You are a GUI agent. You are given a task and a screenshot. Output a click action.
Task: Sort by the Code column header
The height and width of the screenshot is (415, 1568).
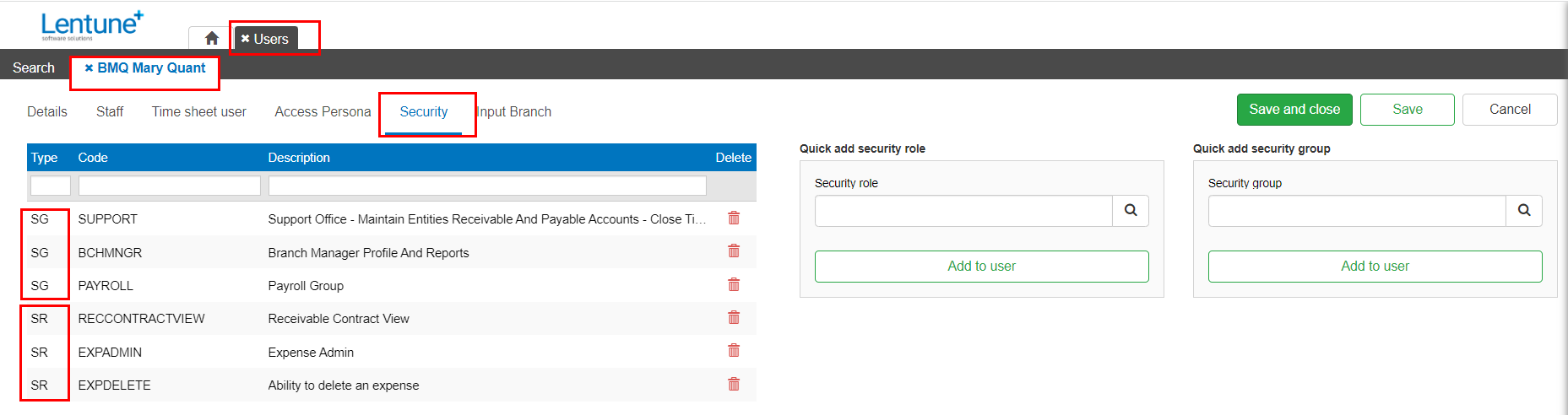[x=93, y=158]
